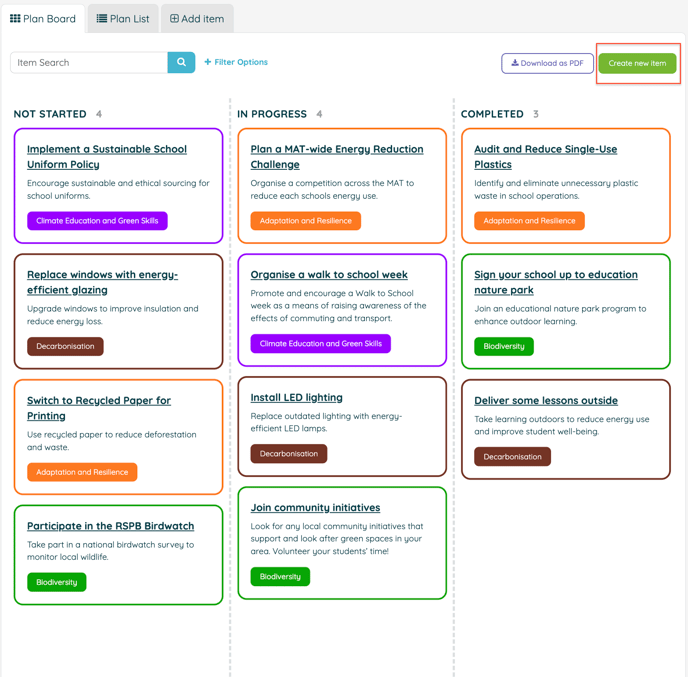Click green Biodiversity tag under Join community initiatives

pyautogui.click(x=280, y=577)
